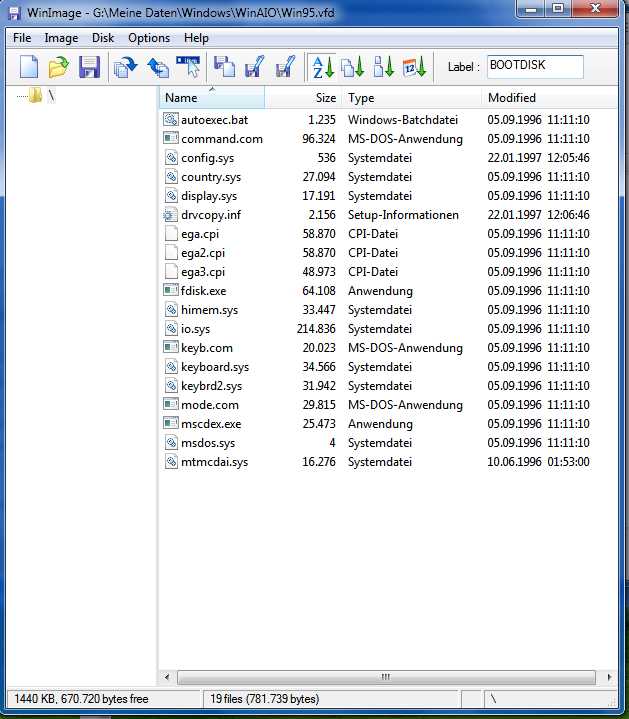
Task: Click the sort by date calendar icon
Action: [414, 67]
